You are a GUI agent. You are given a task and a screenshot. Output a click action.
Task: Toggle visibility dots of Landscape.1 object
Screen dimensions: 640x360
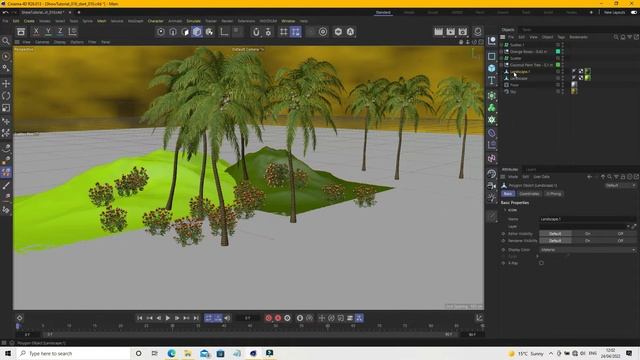563,71
